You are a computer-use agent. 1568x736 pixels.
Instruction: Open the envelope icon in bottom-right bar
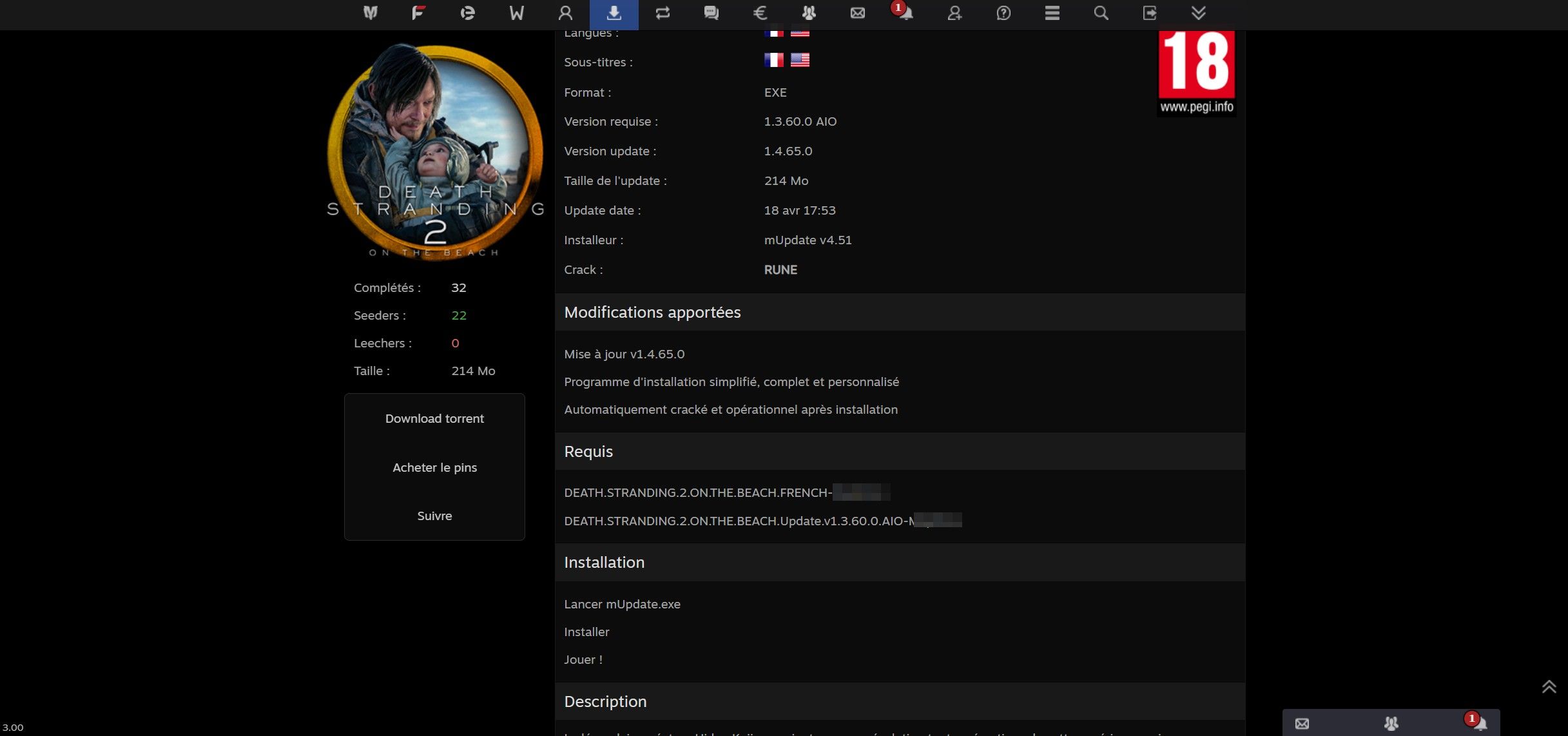(x=1302, y=723)
